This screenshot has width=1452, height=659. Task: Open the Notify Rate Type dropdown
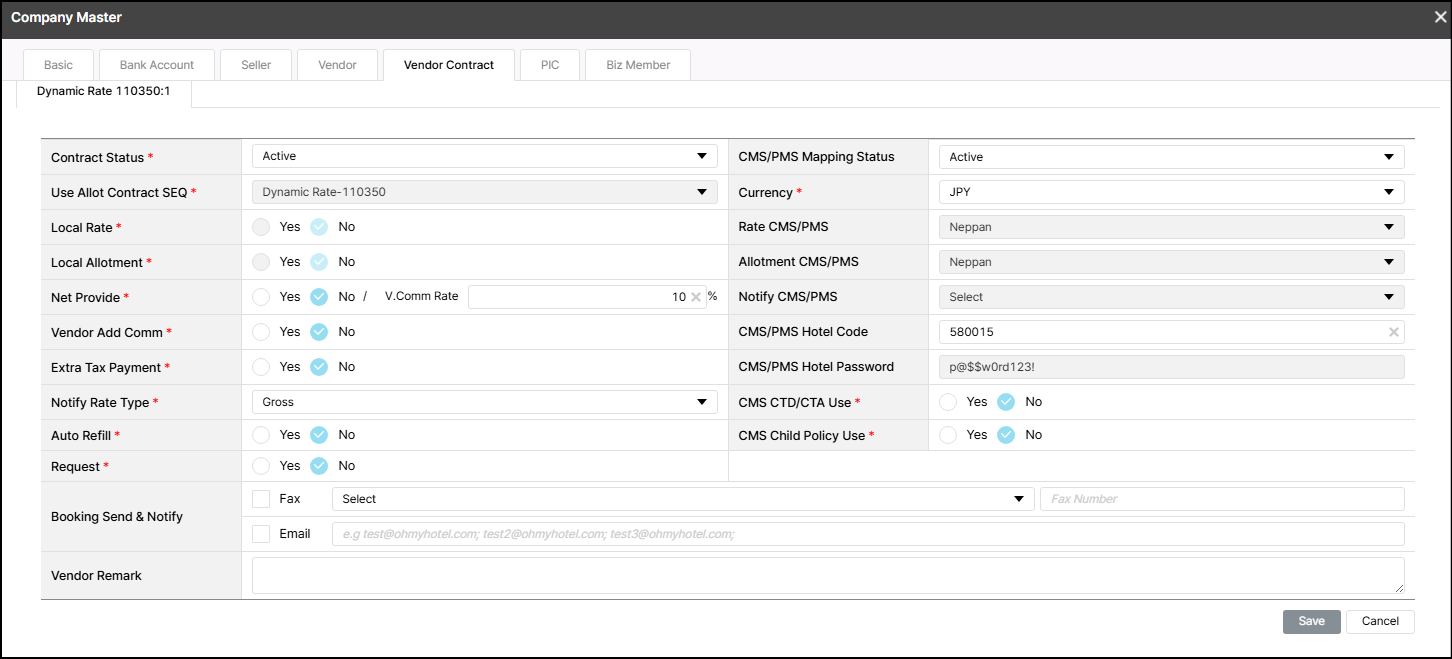pos(484,402)
